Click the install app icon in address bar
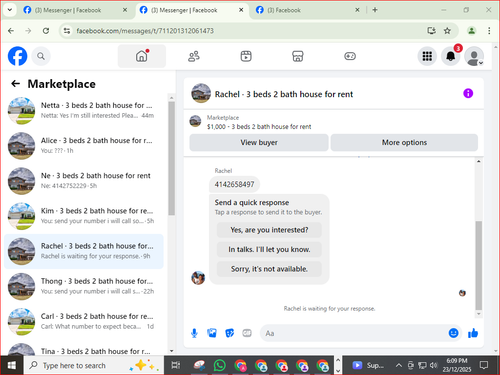 click(x=431, y=31)
